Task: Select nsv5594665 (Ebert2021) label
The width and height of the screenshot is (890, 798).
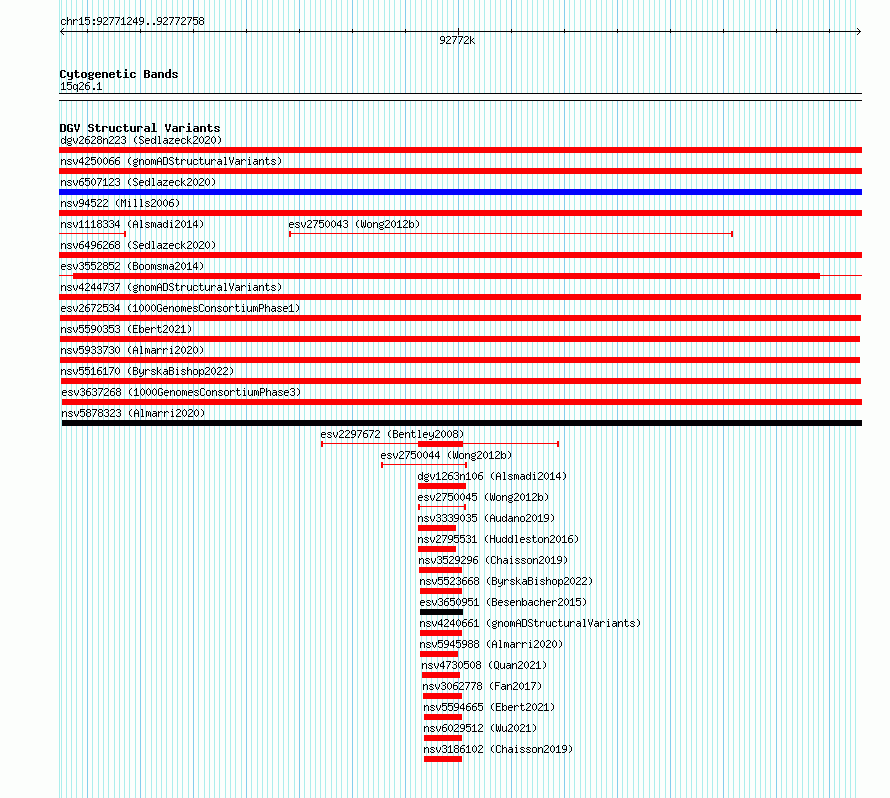Action: (x=489, y=707)
